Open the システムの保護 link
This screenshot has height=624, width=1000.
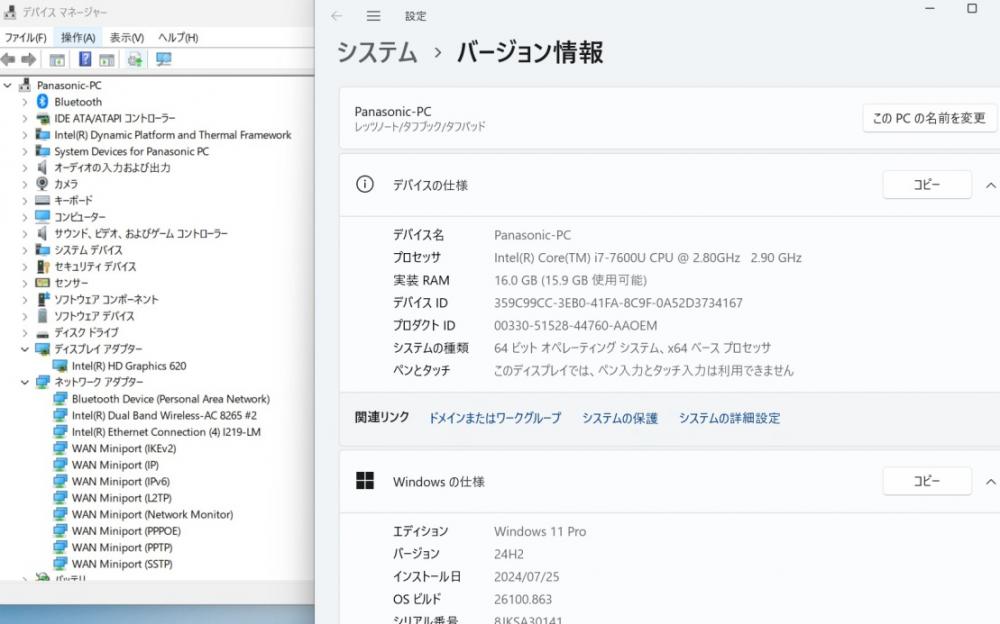(619, 418)
